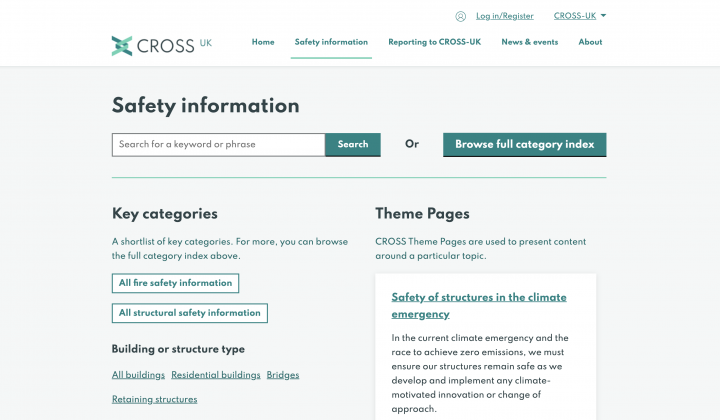
Task: Go to the Home menu item
Action: point(263,42)
